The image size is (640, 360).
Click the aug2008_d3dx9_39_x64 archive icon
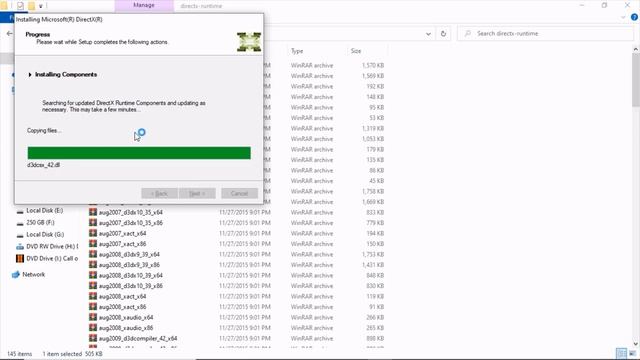point(93,254)
